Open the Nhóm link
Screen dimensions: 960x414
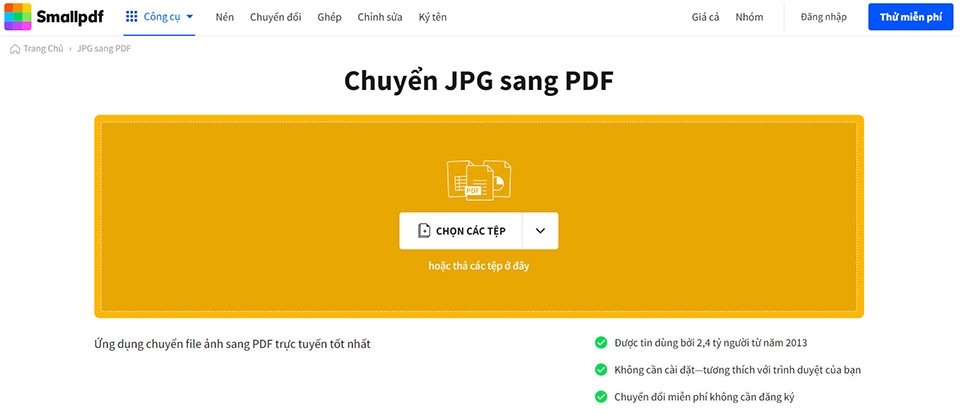749,17
